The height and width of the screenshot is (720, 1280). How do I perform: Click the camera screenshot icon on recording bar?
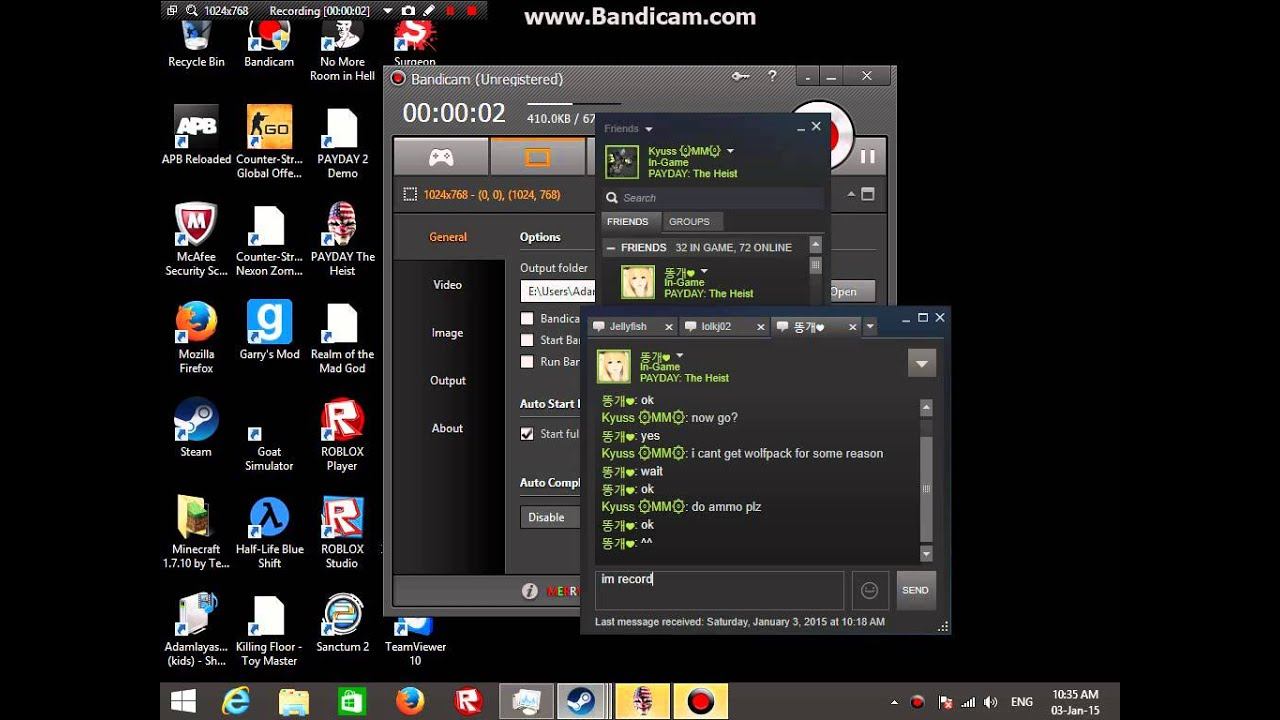(x=408, y=11)
